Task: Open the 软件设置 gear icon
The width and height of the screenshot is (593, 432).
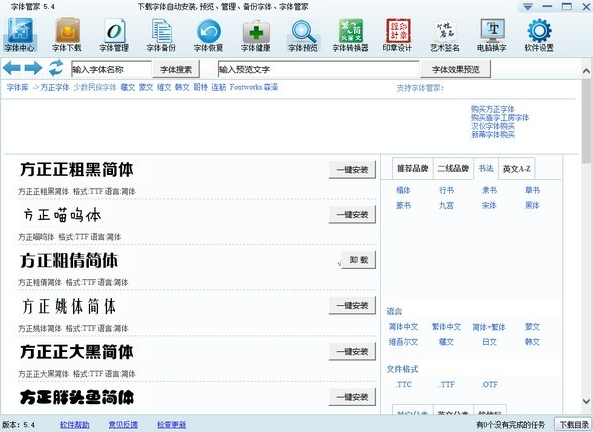Action: pos(539,35)
